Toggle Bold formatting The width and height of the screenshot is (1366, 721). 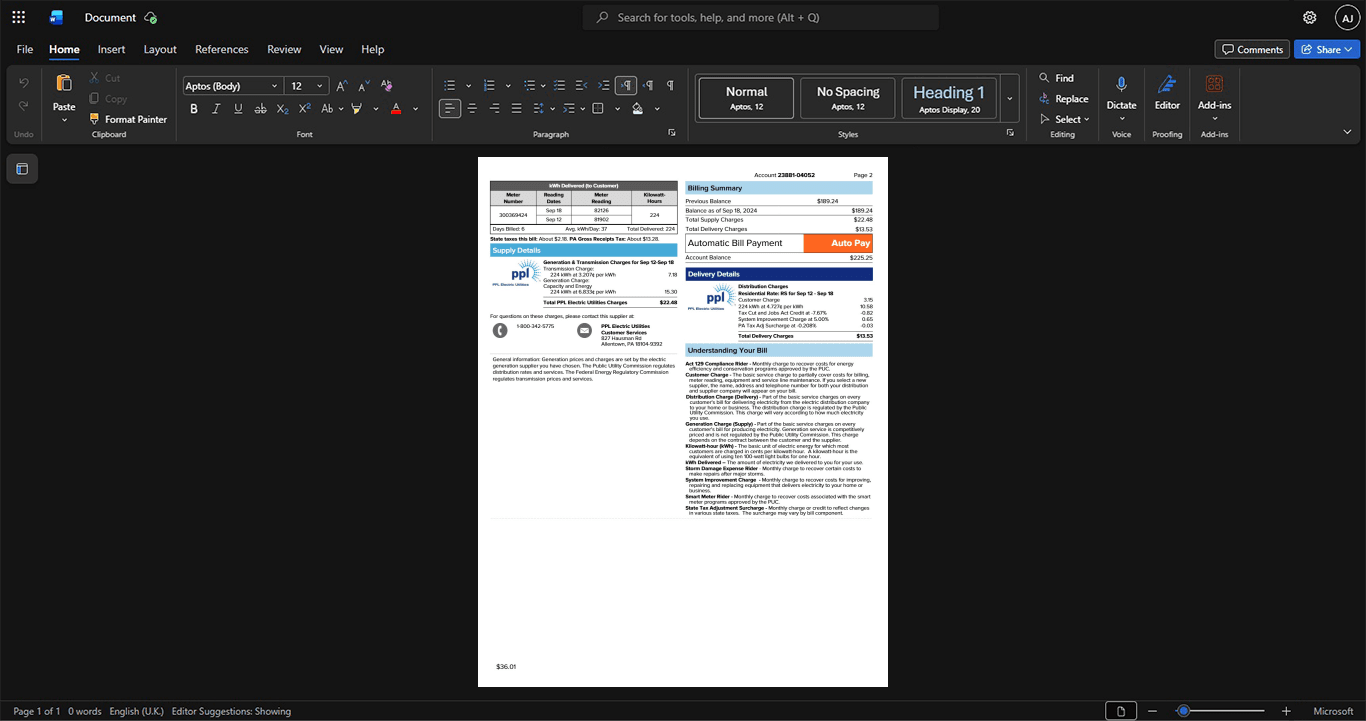194,108
